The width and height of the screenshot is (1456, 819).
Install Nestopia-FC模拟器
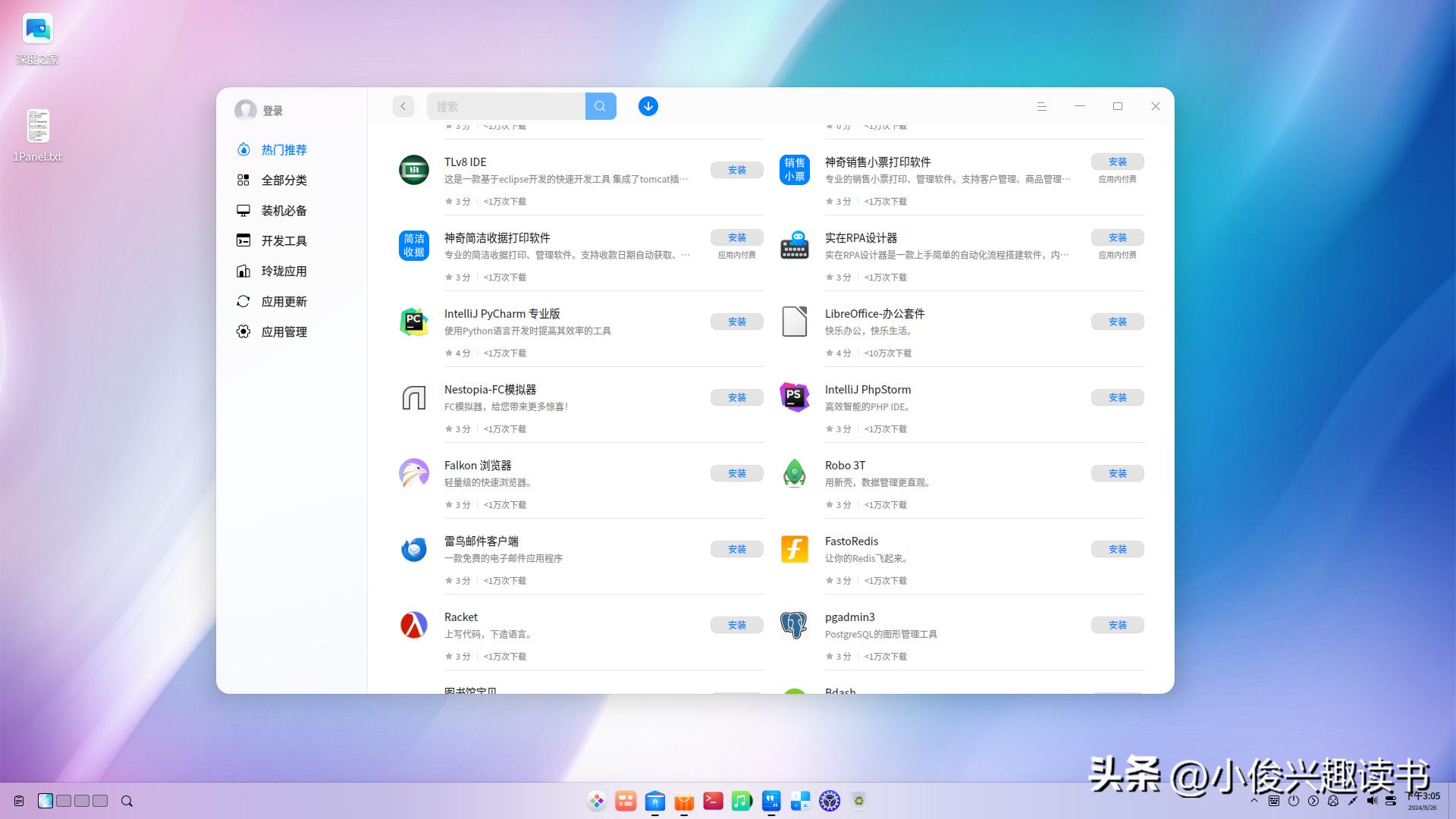coord(737,397)
